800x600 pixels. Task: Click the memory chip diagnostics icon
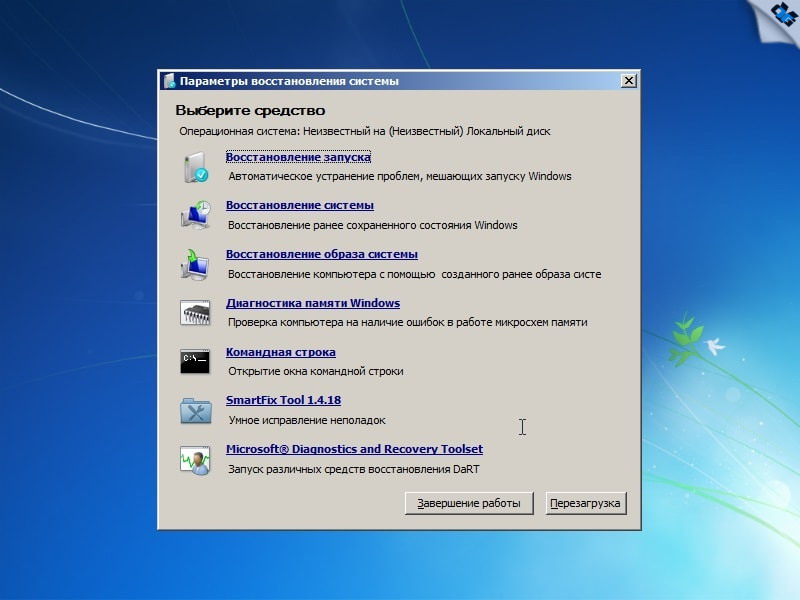pyautogui.click(x=195, y=313)
